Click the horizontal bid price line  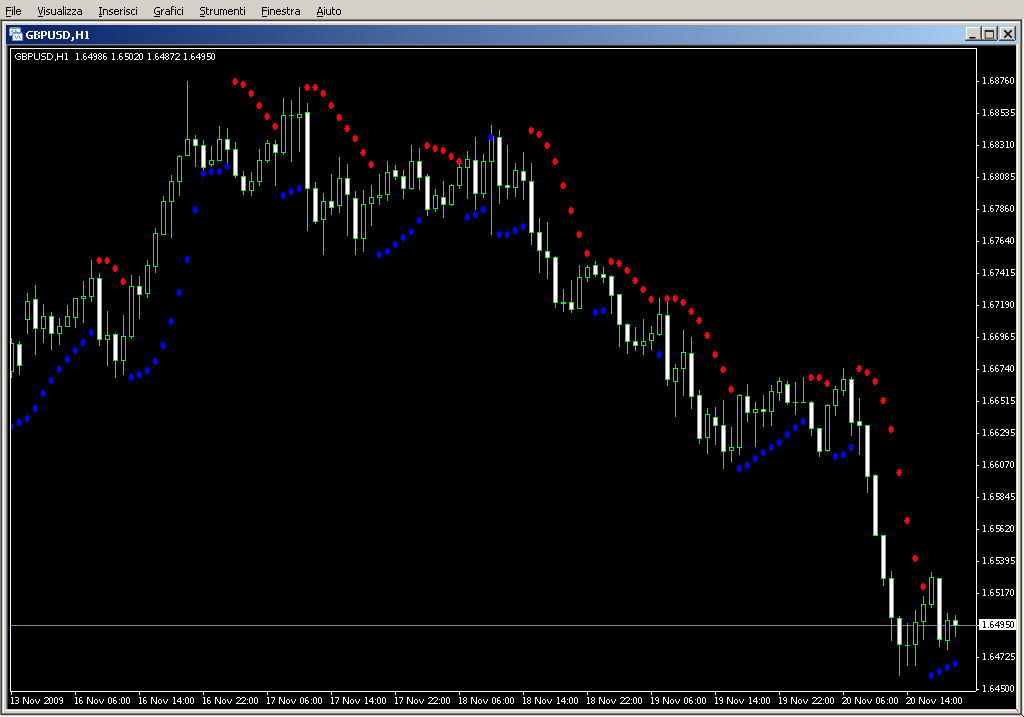click(x=494, y=626)
